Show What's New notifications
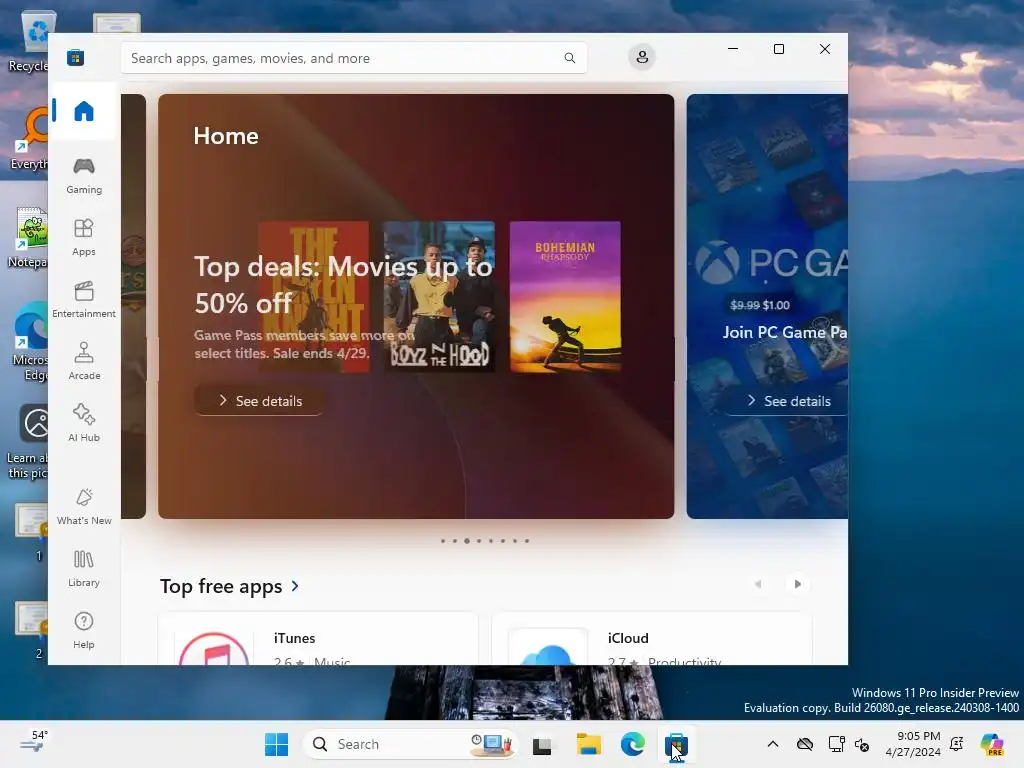Screen dimensions: 1024x768 [x=84, y=507]
